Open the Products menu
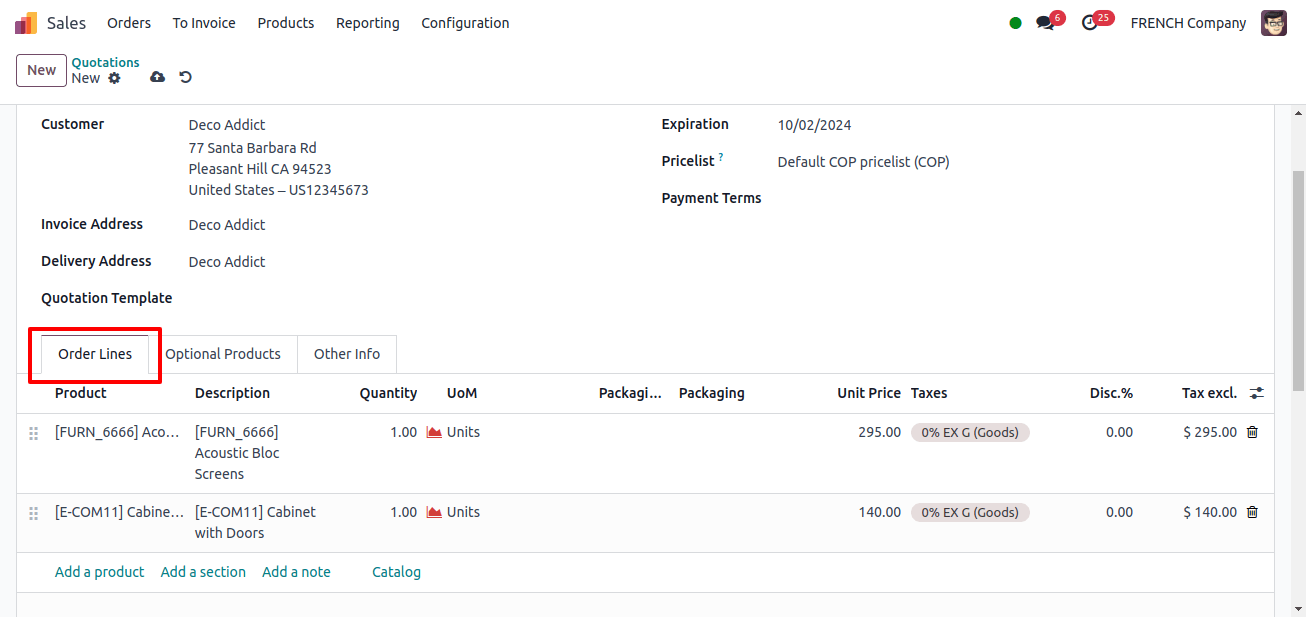This screenshot has width=1306, height=617. coord(286,23)
